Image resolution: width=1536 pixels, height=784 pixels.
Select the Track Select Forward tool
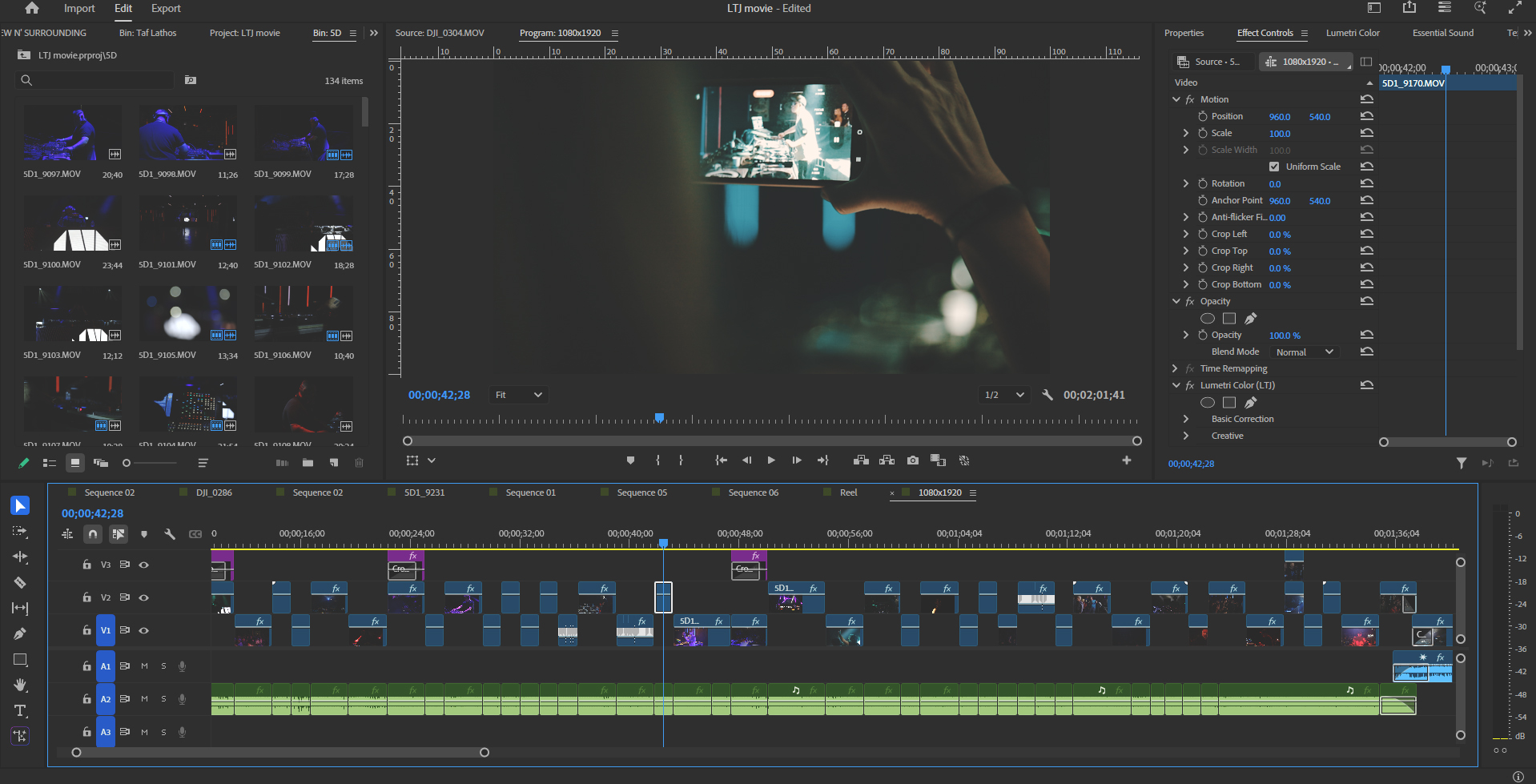point(20,531)
